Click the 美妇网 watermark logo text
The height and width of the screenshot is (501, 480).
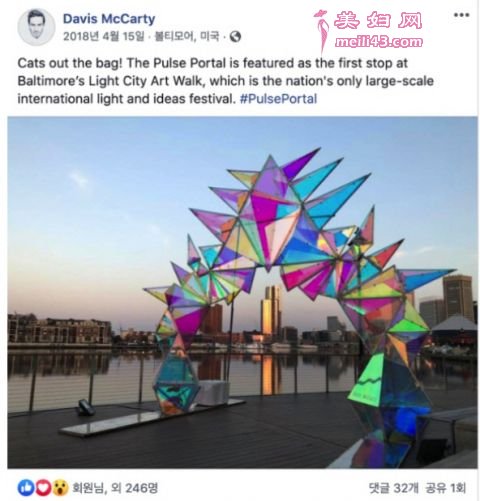(x=378, y=20)
